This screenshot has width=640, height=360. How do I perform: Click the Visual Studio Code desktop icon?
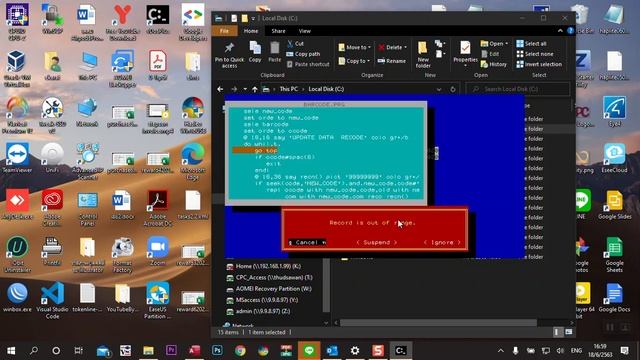(x=52, y=300)
